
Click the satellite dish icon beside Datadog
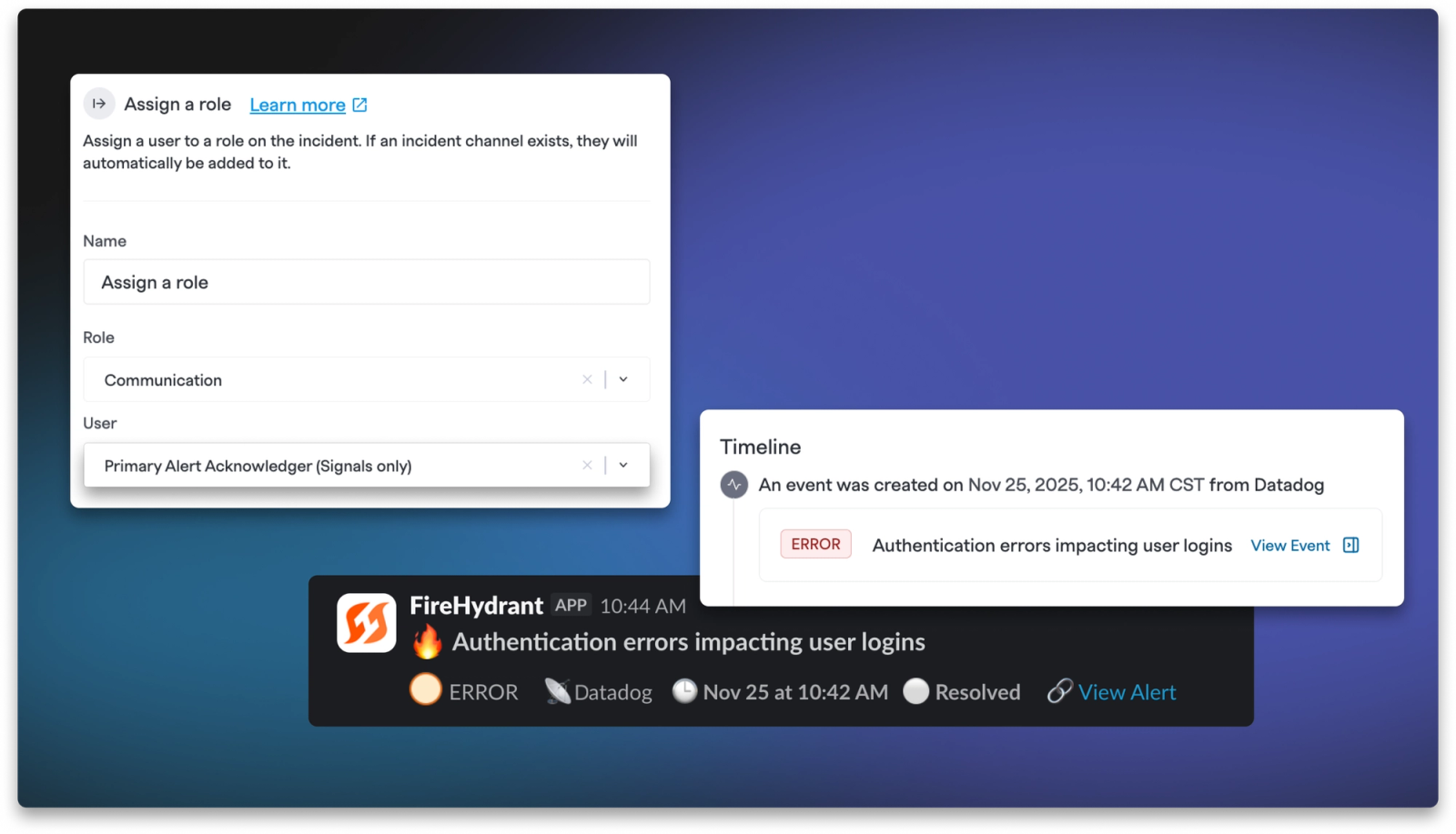tap(557, 691)
